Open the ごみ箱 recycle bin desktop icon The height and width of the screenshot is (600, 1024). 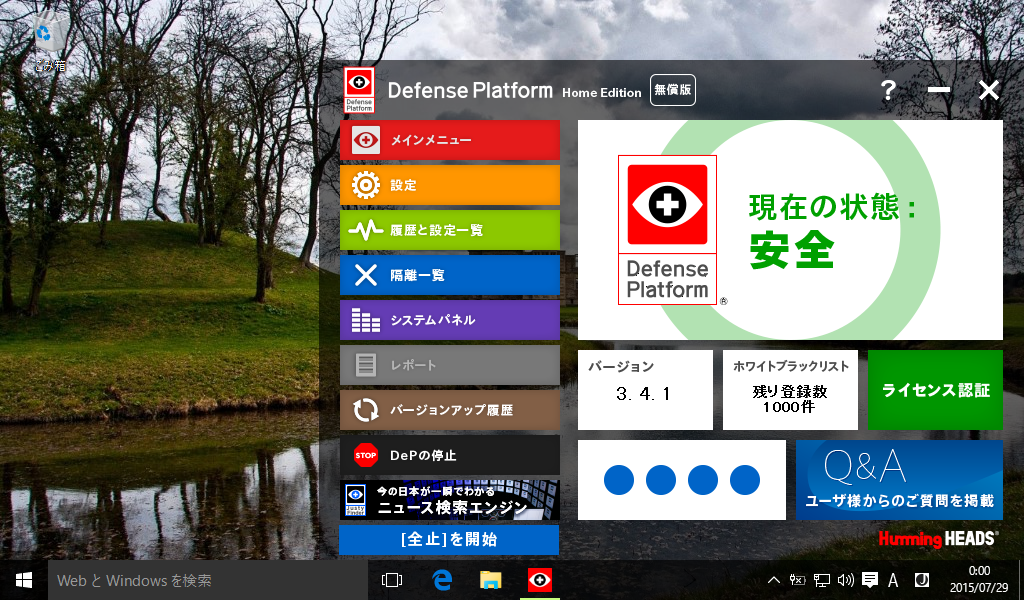coord(50,42)
